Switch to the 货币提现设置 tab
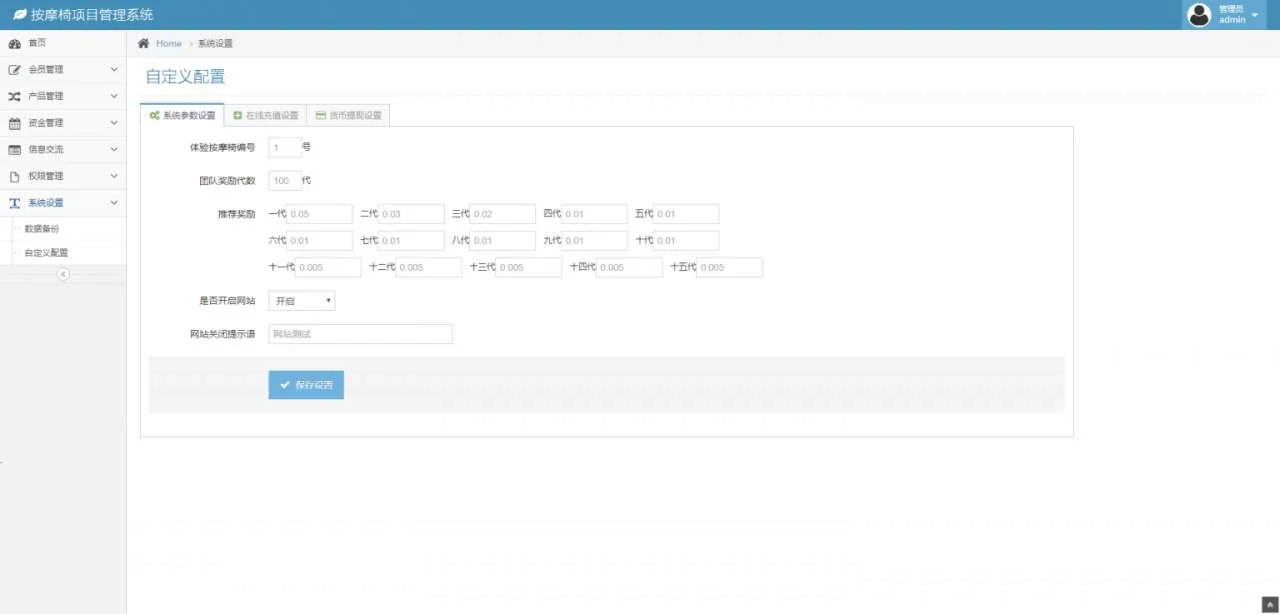1280x614 pixels. coord(348,116)
